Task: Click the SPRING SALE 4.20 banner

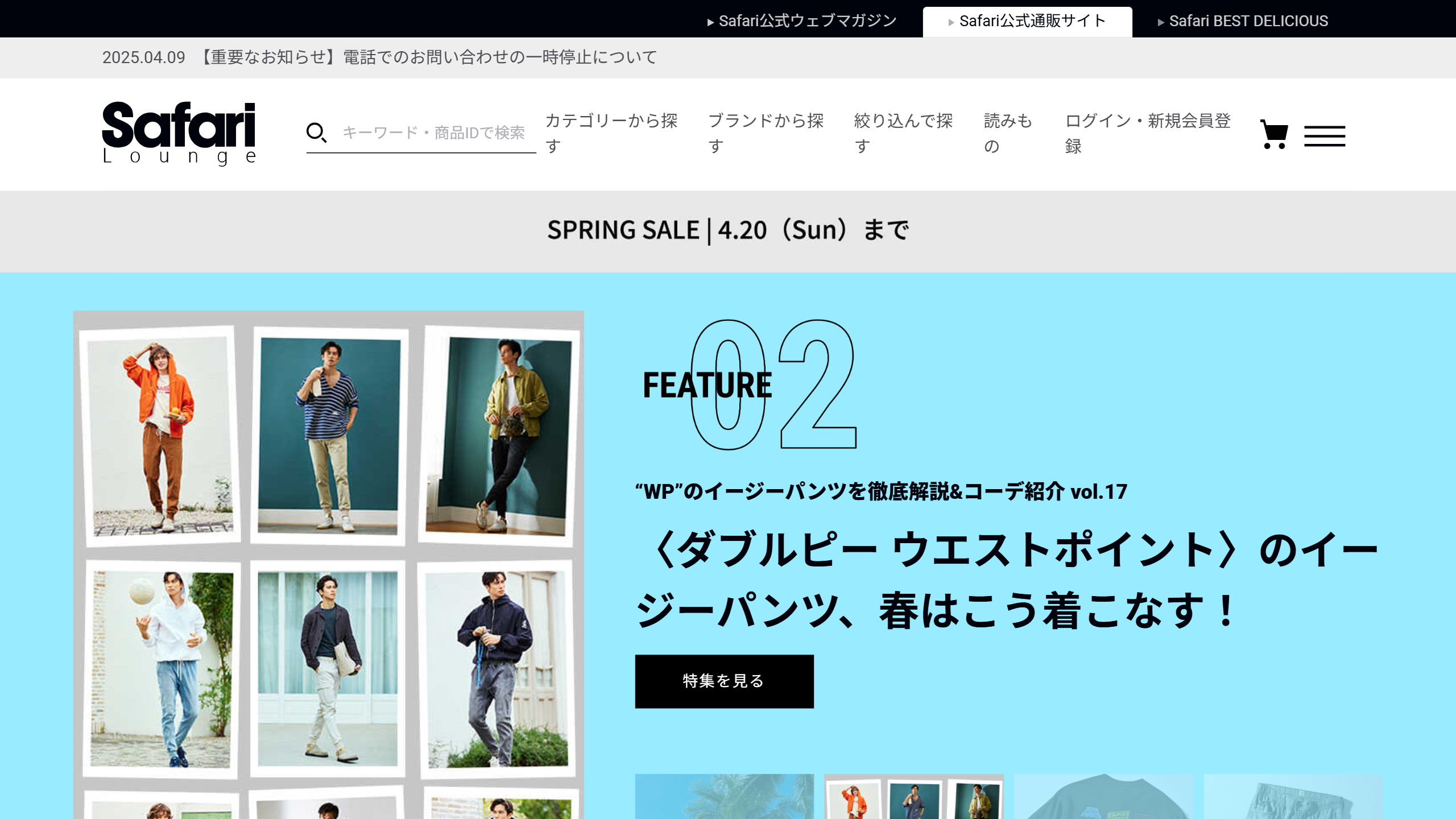Action: pyautogui.click(x=728, y=230)
